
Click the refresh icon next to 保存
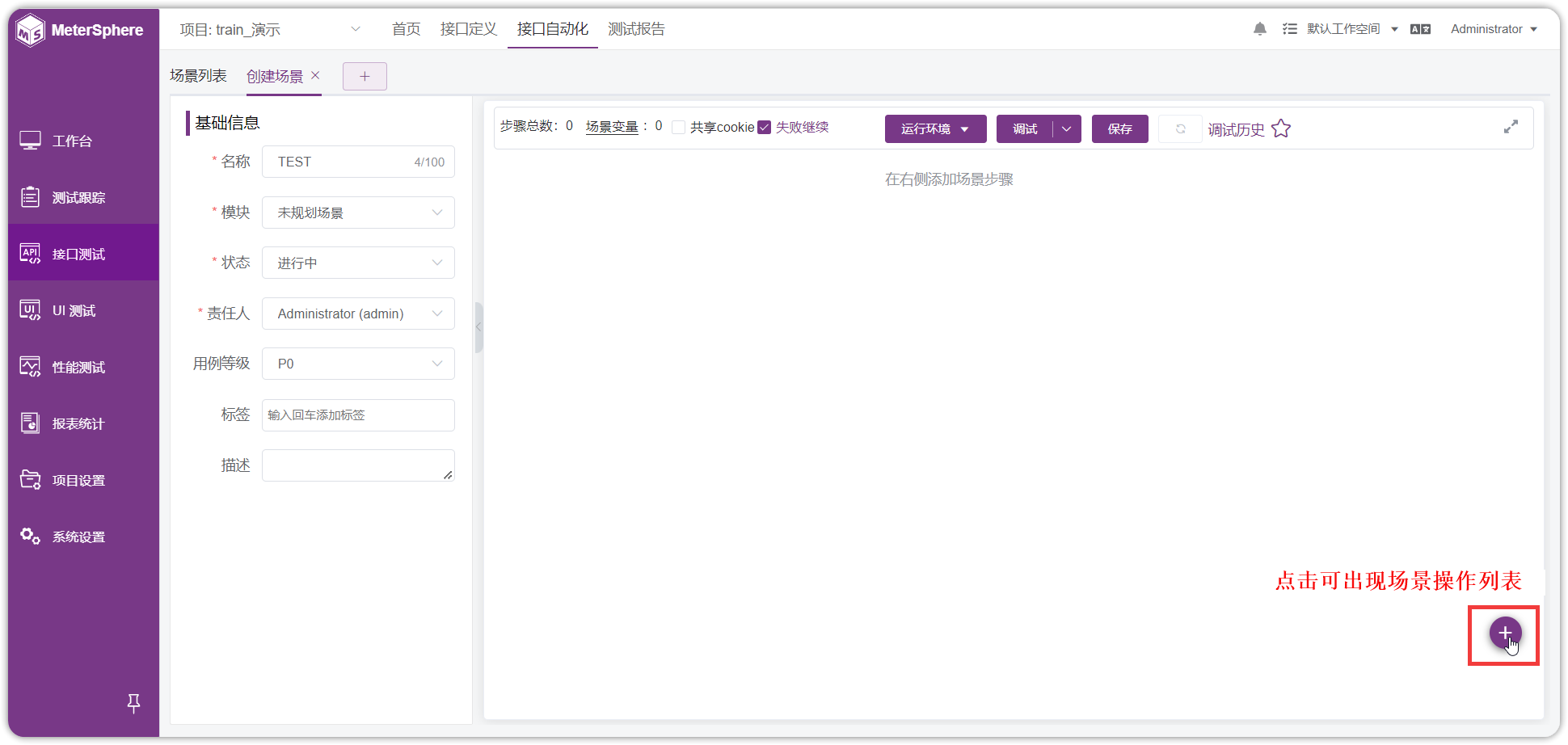point(1180,128)
